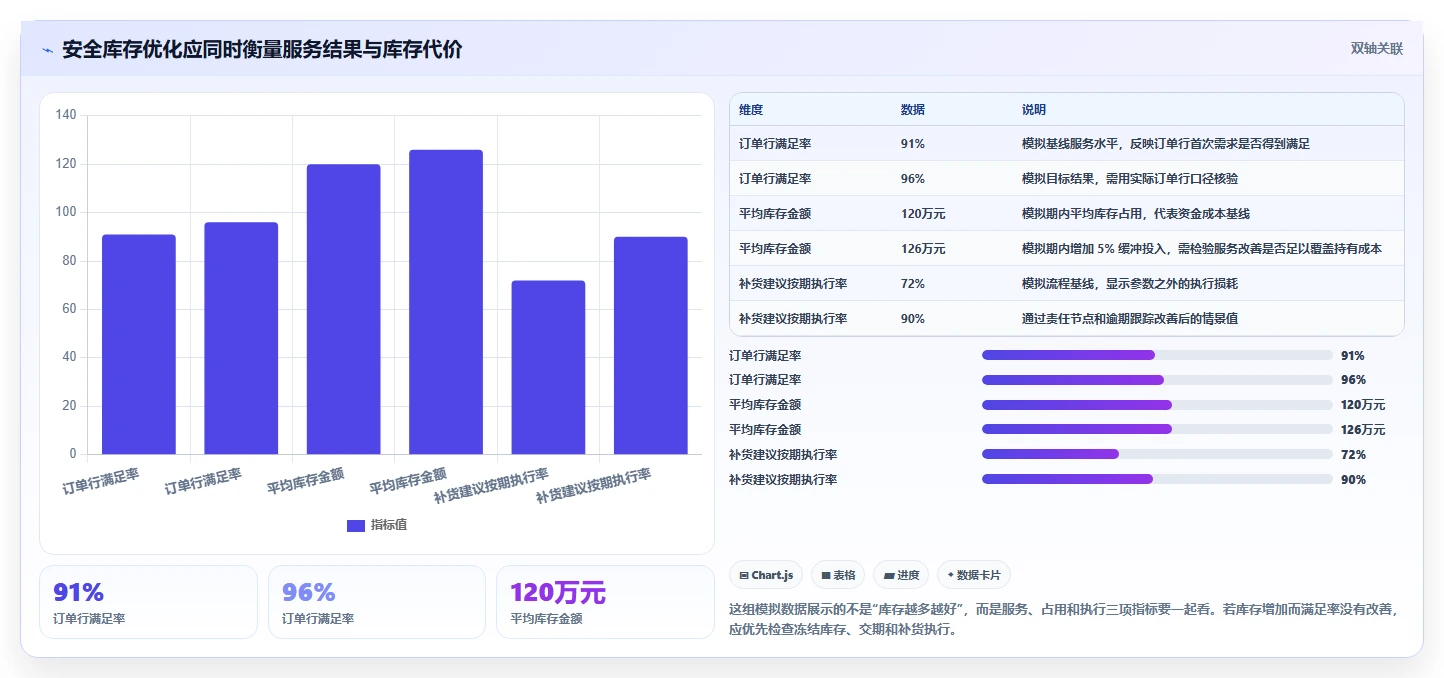Click the 指标值 legend color box
The height and width of the screenshot is (678, 1444).
[355, 525]
